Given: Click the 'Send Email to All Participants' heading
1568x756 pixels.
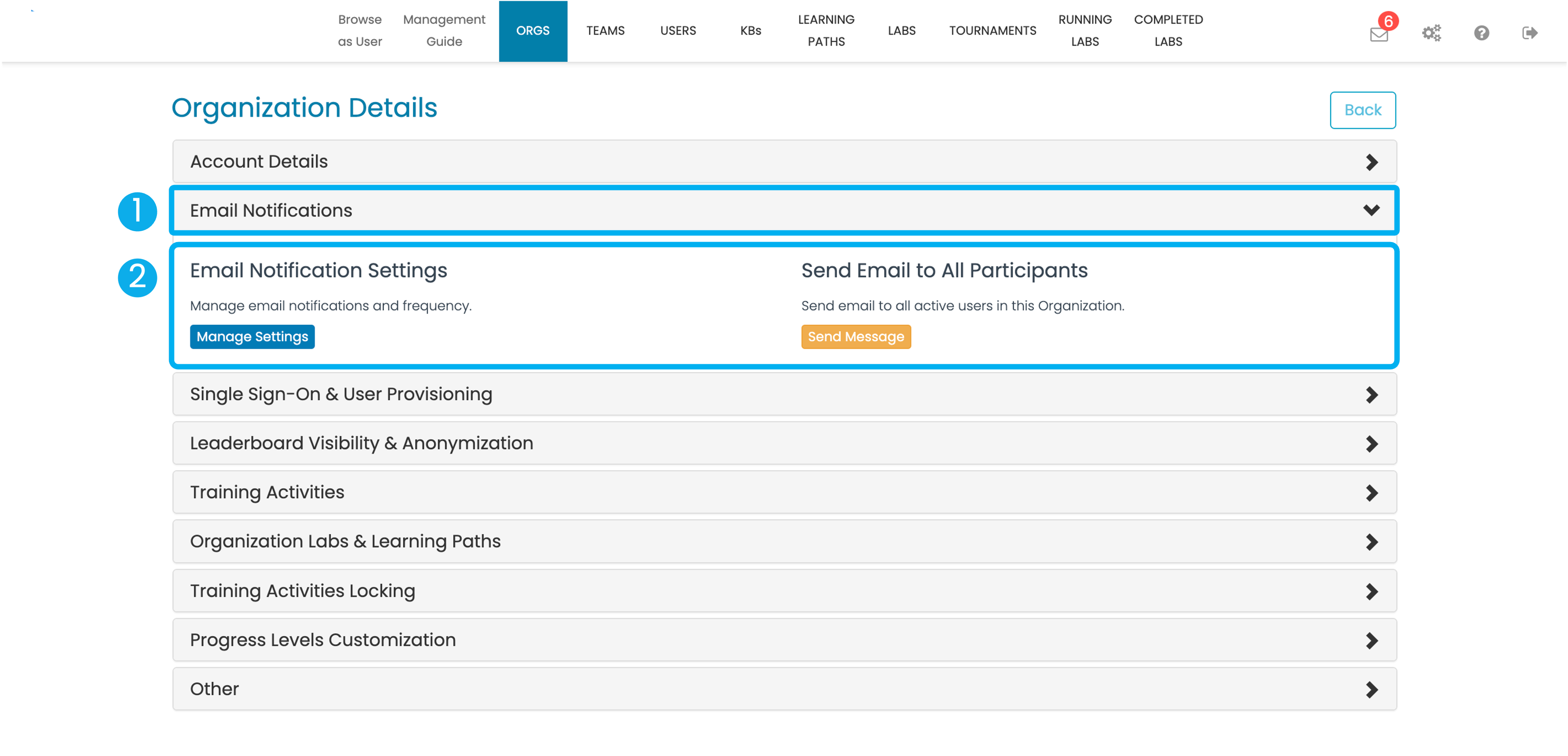Looking at the screenshot, I should (x=944, y=270).
